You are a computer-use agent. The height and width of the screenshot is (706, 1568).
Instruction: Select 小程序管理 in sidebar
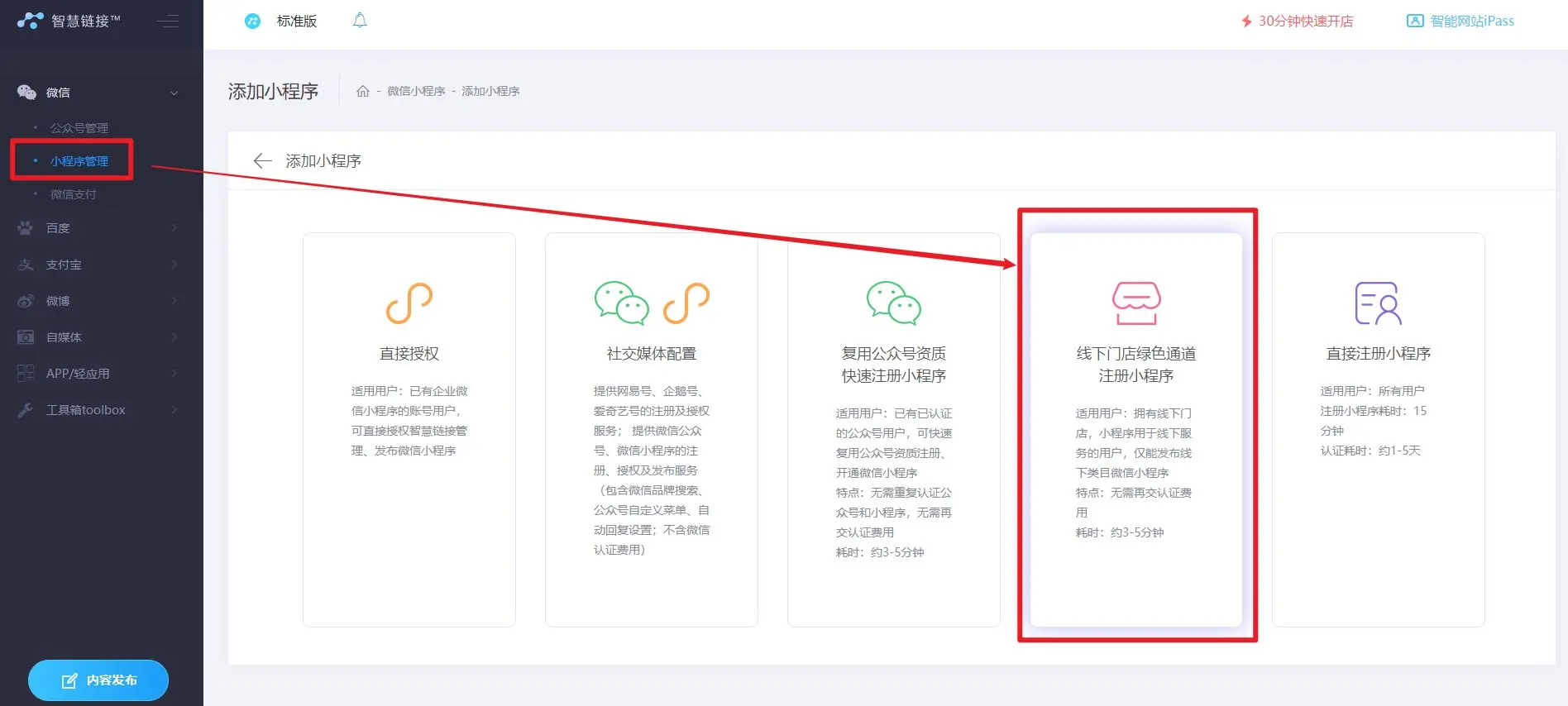click(79, 161)
